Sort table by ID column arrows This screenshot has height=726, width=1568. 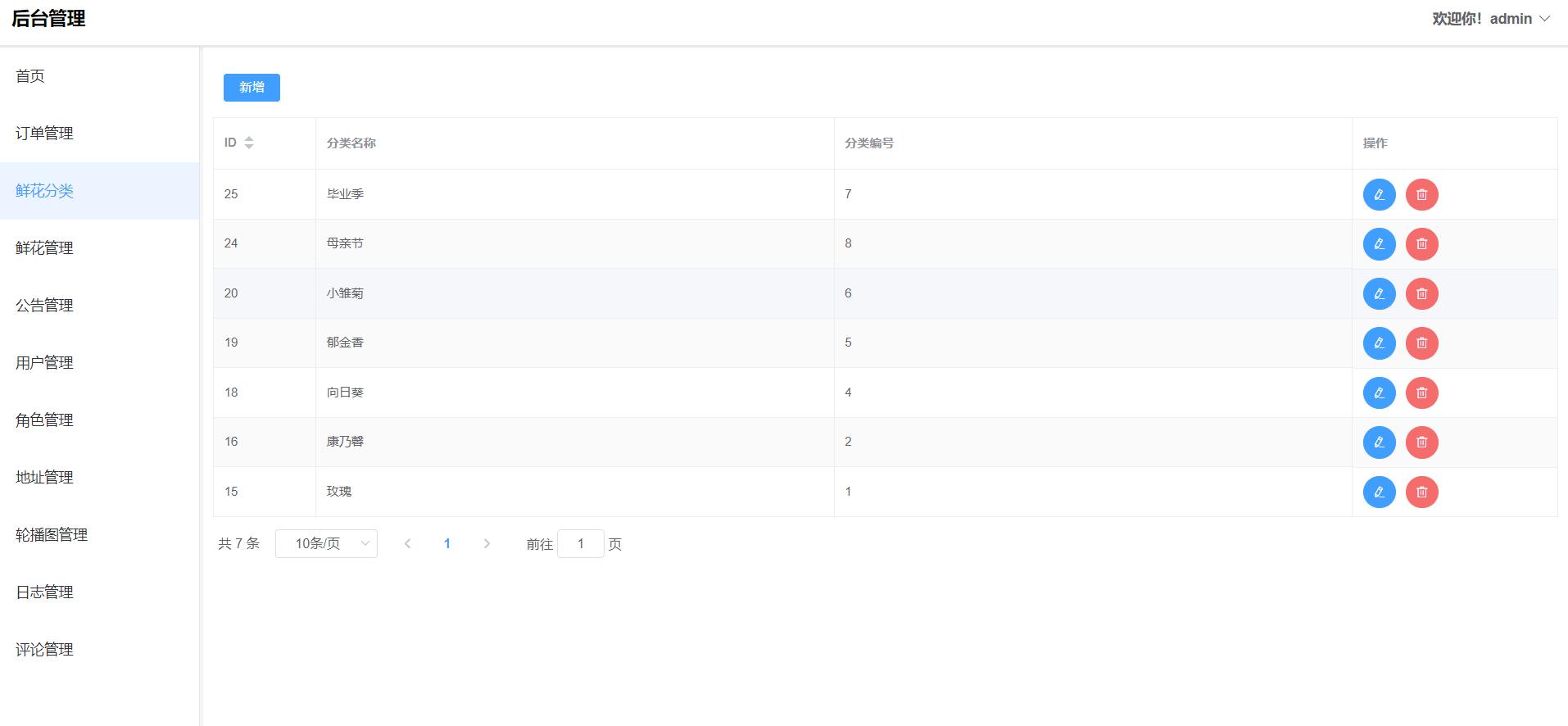pyautogui.click(x=249, y=143)
